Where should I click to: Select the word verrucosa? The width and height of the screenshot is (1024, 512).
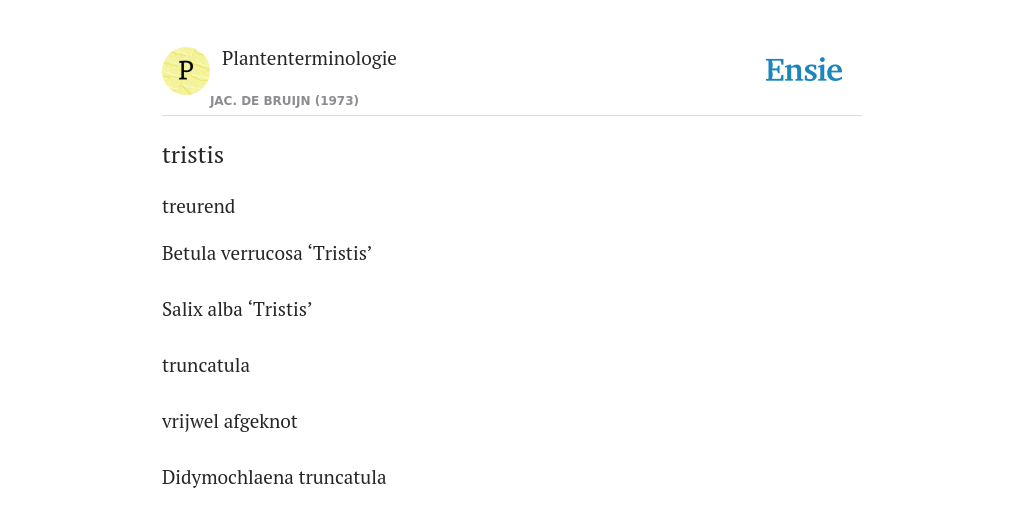(261, 253)
